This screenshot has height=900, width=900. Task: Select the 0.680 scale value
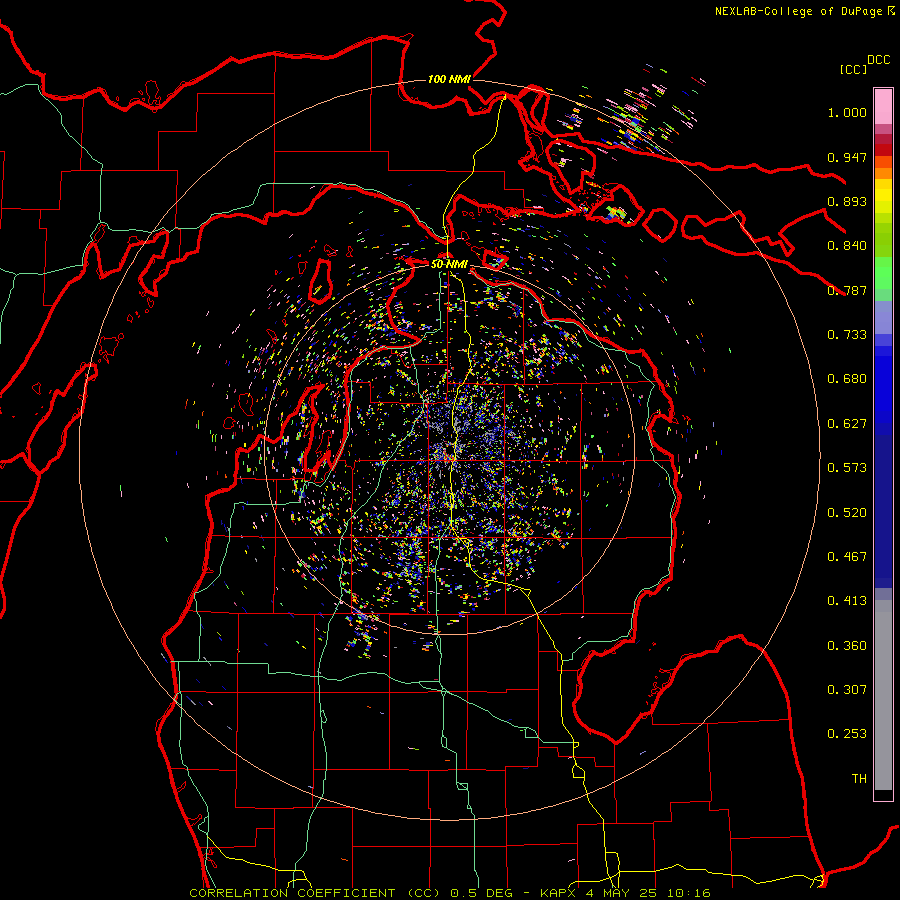[847, 379]
